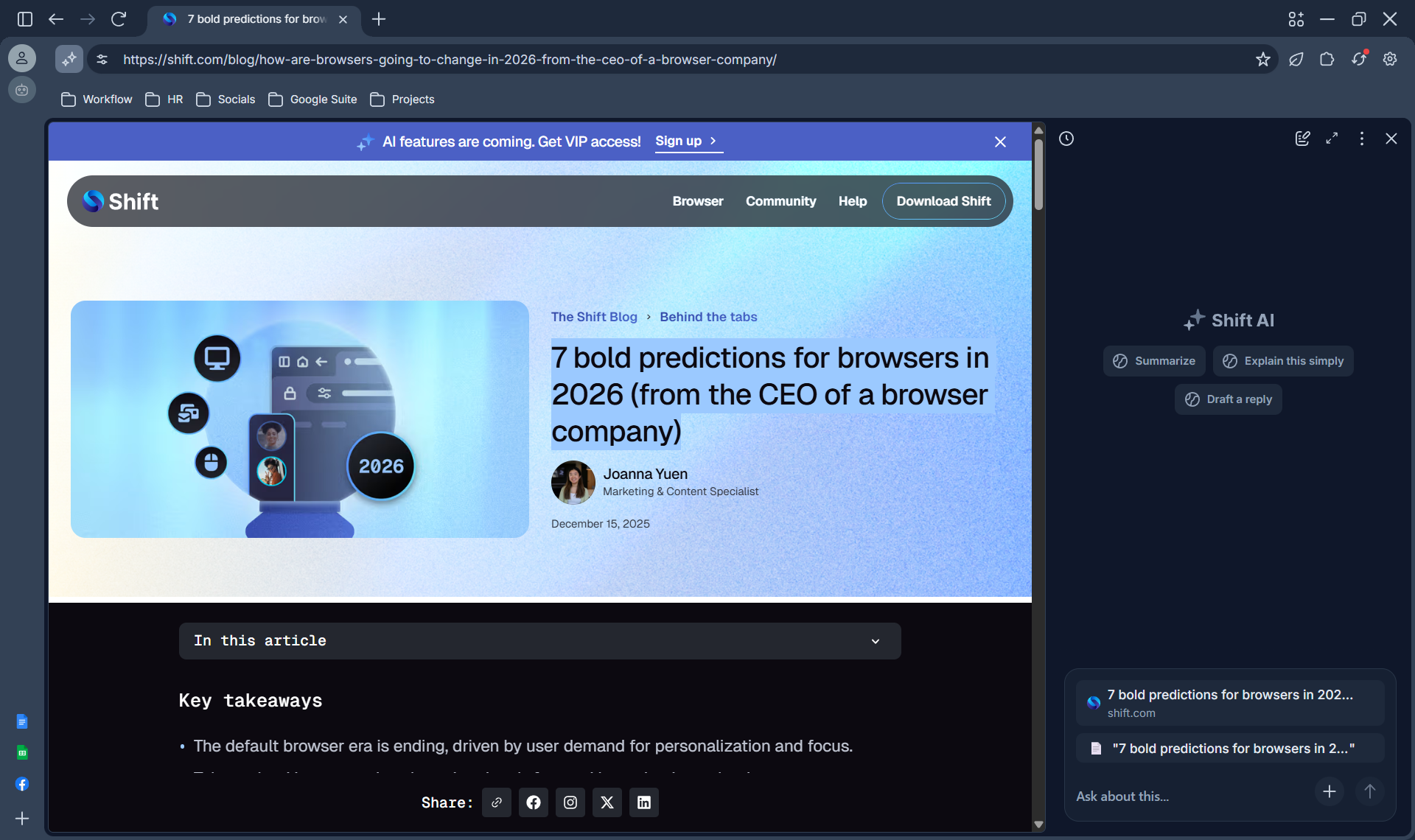1415x840 pixels.
Task: Open the Google Suite bookmarks folder
Action: point(312,99)
